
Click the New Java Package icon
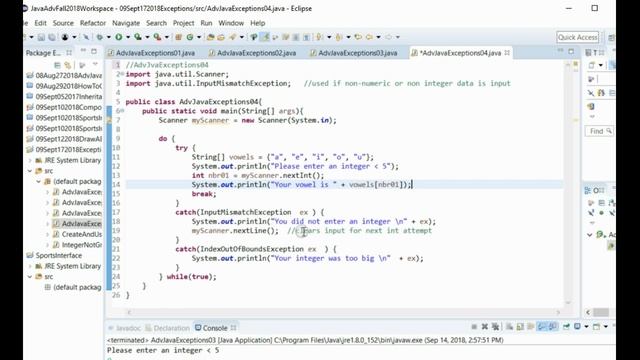pyautogui.click(x=178, y=37)
